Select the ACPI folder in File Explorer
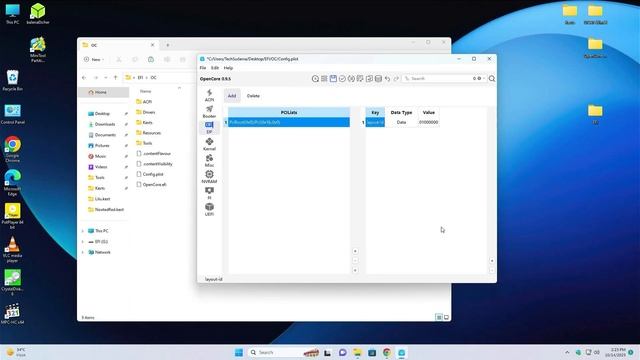Screen dimensions: 640x360 (144, 102)
